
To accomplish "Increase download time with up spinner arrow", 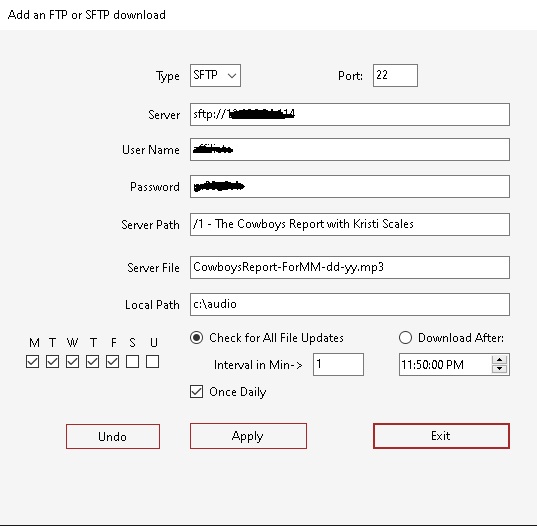I will [x=500, y=360].
